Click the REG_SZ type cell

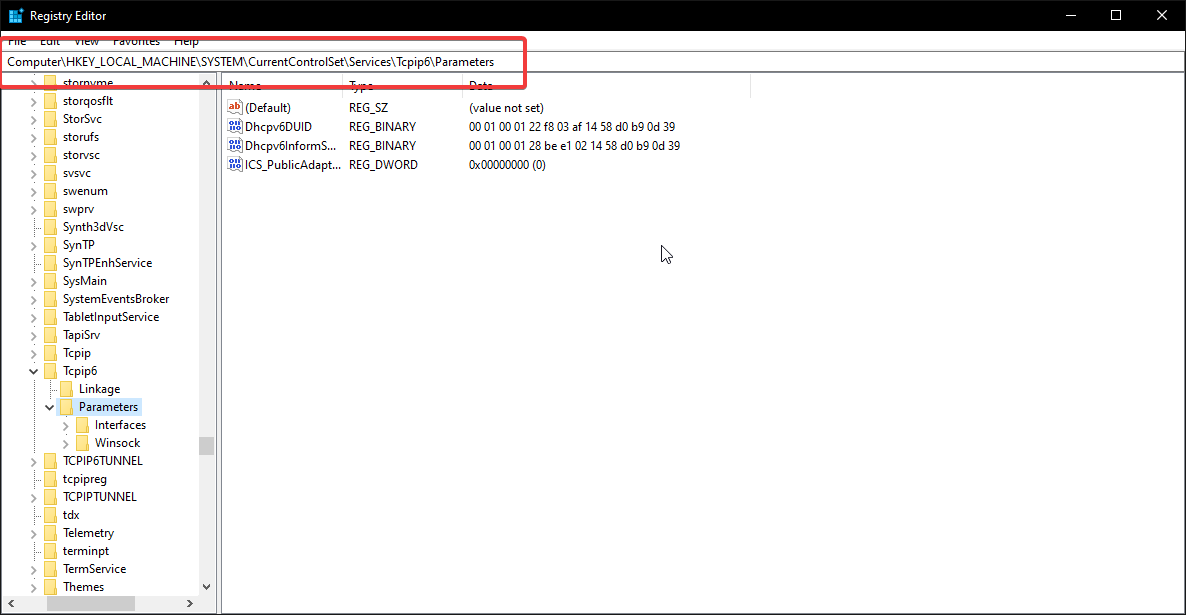point(368,107)
